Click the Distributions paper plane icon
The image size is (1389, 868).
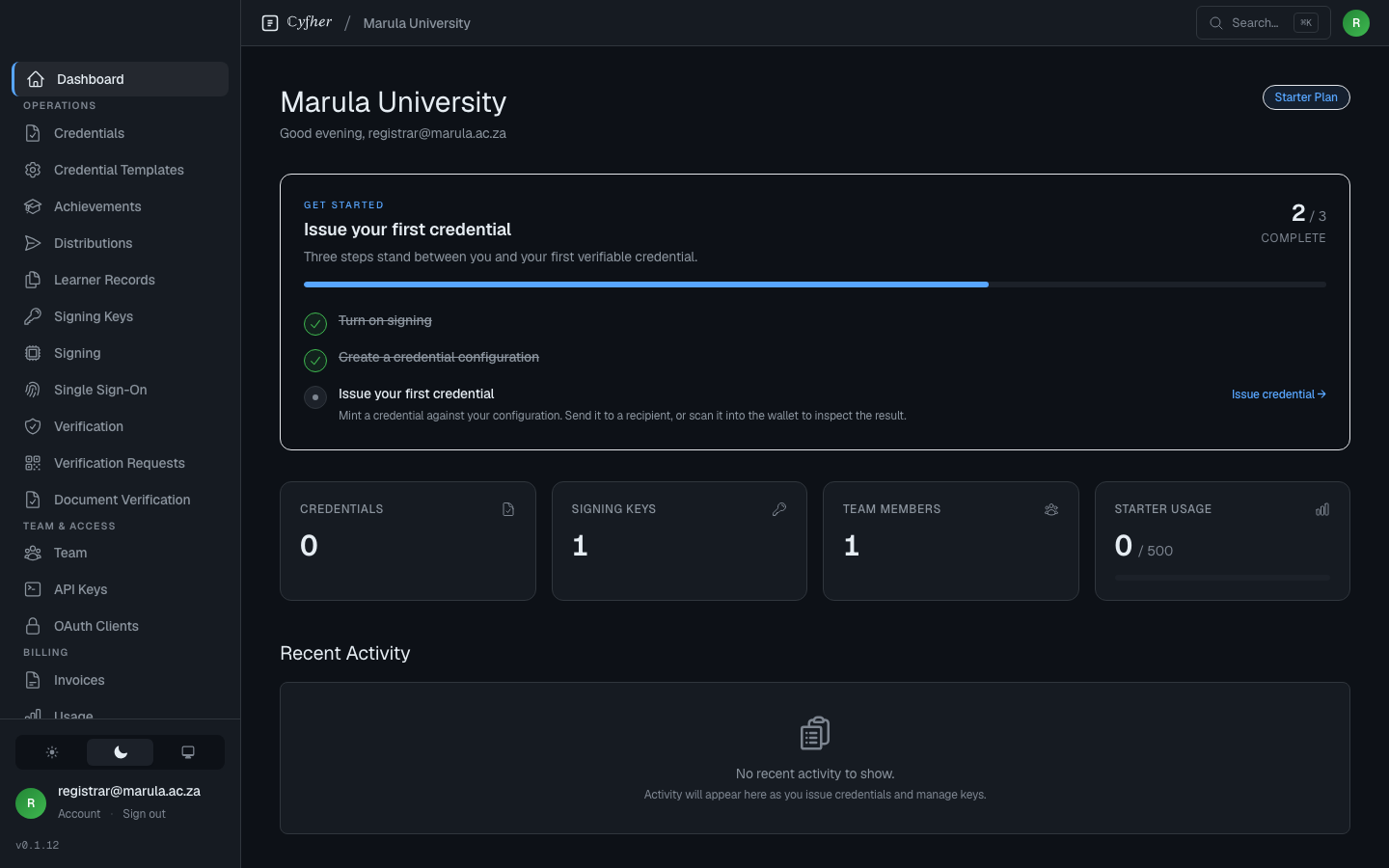(33, 243)
